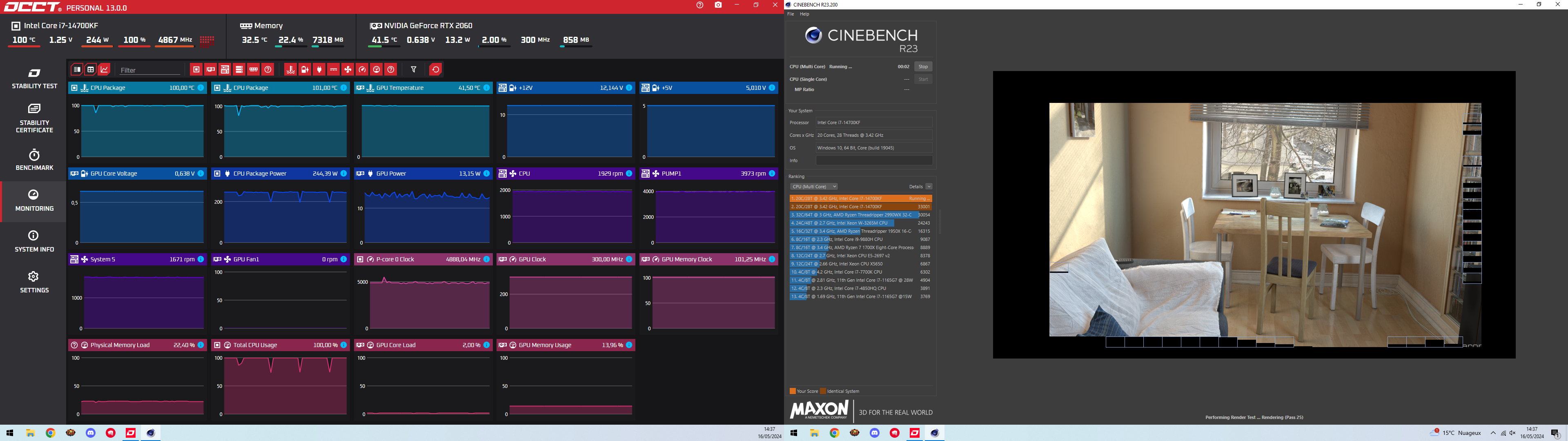Image resolution: width=1568 pixels, height=441 pixels.
Task: Select the Core i7-7700K ranking entry
Action: coord(861,272)
